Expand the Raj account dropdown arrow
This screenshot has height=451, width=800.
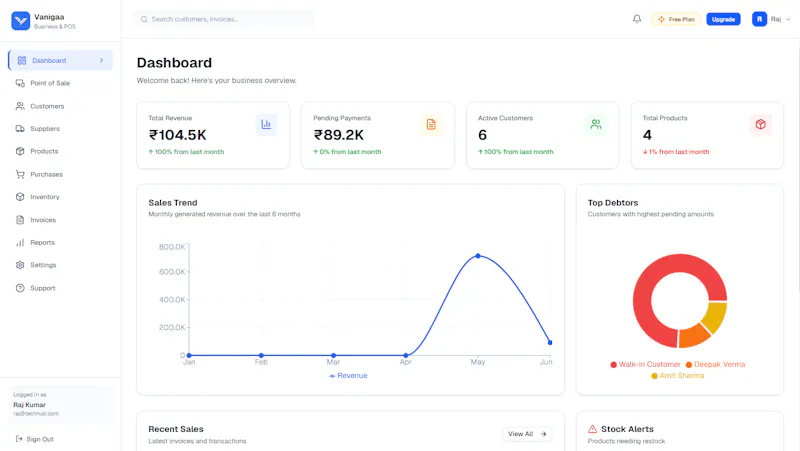coord(788,19)
